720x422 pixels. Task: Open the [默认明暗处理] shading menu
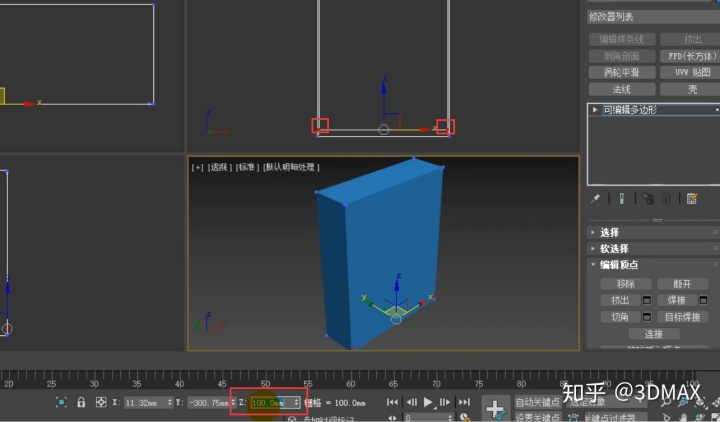click(x=291, y=167)
